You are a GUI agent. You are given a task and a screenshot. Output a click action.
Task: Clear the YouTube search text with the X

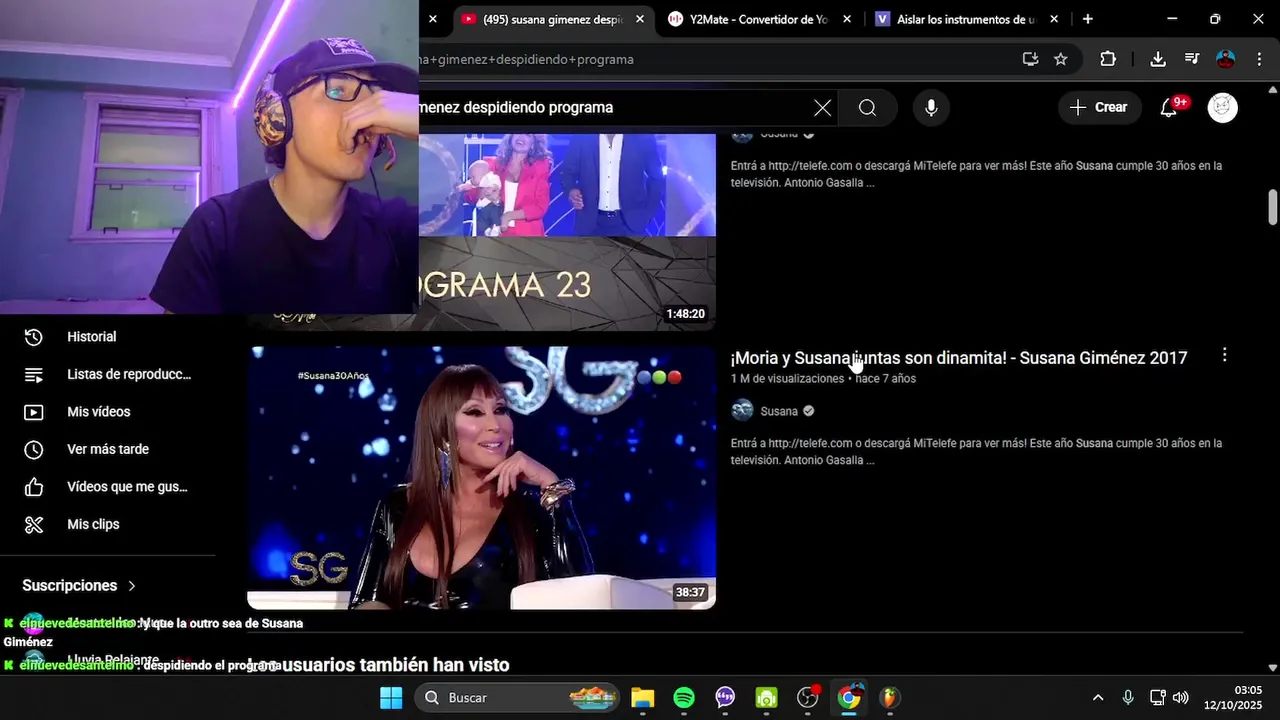822,108
